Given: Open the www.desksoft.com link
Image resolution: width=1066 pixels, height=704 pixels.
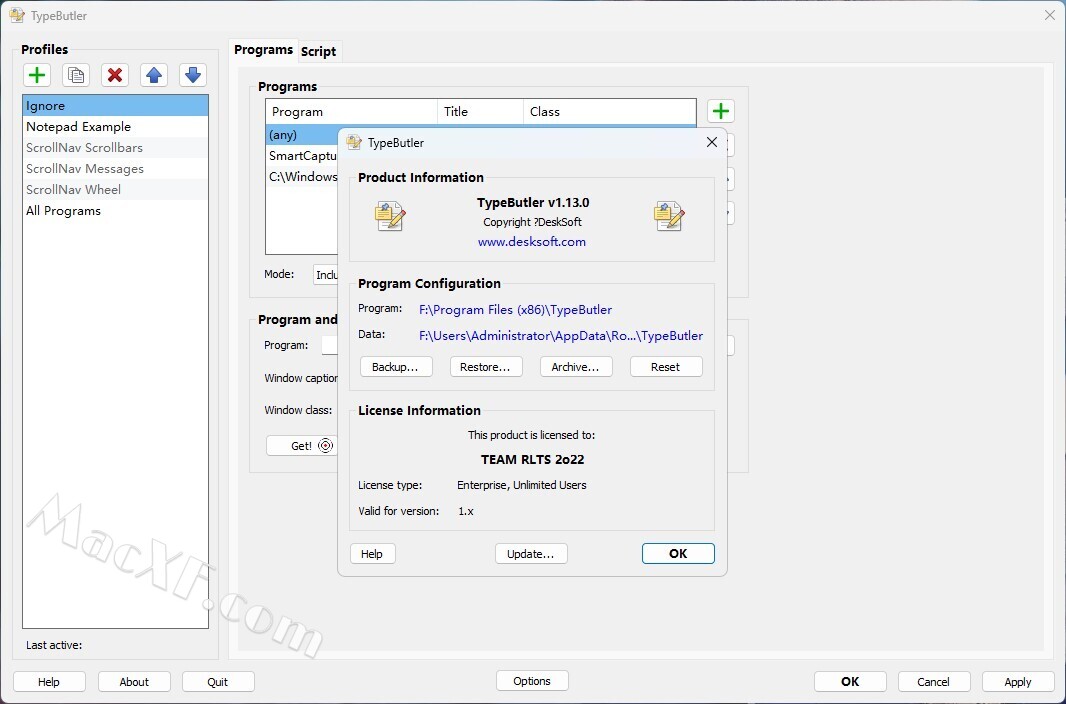Looking at the screenshot, I should coord(532,242).
